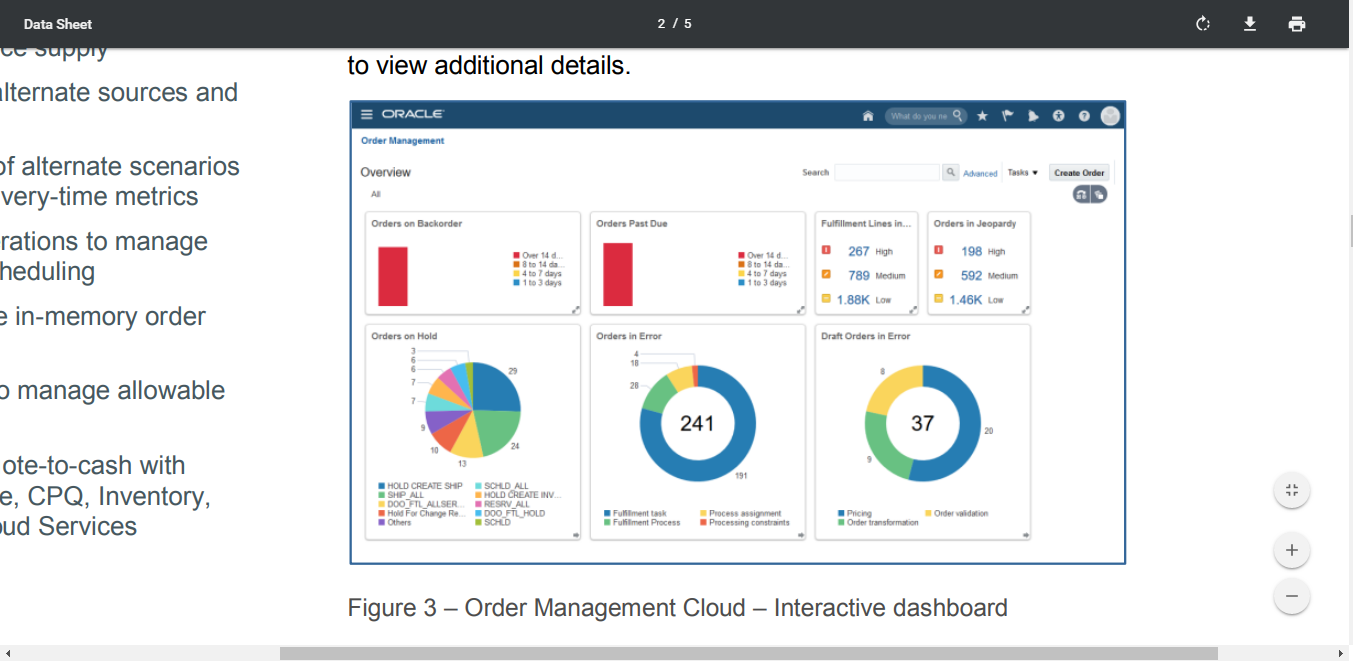The height and width of the screenshot is (661, 1353).
Task: Print the PDF document
Action: (x=1297, y=24)
